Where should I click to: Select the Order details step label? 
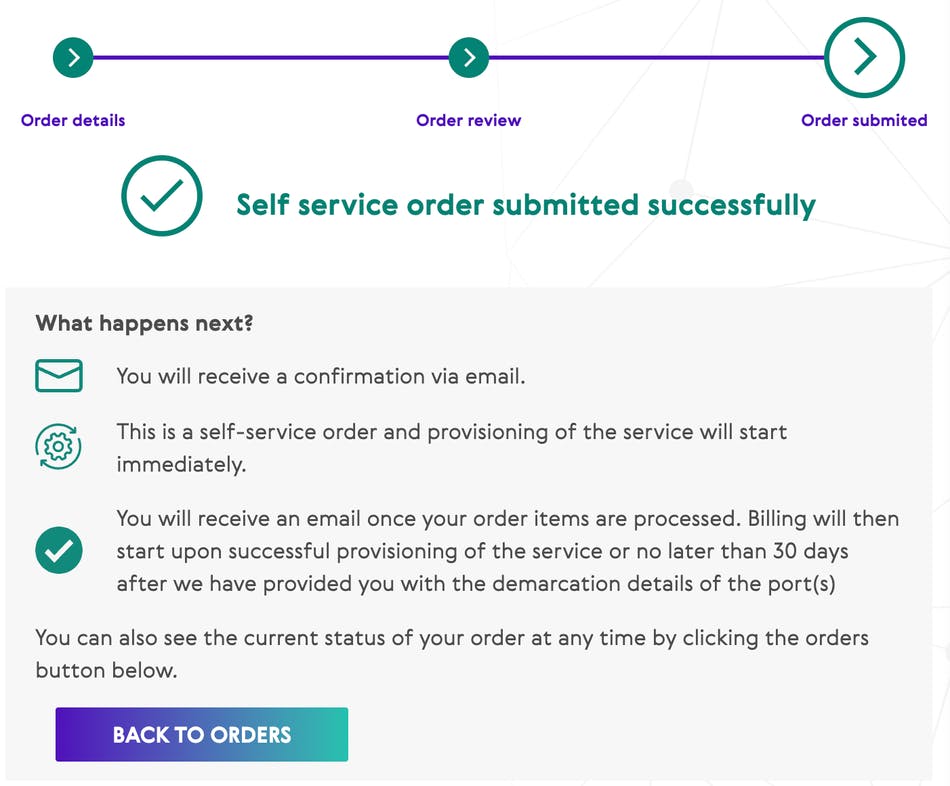tap(73, 120)
